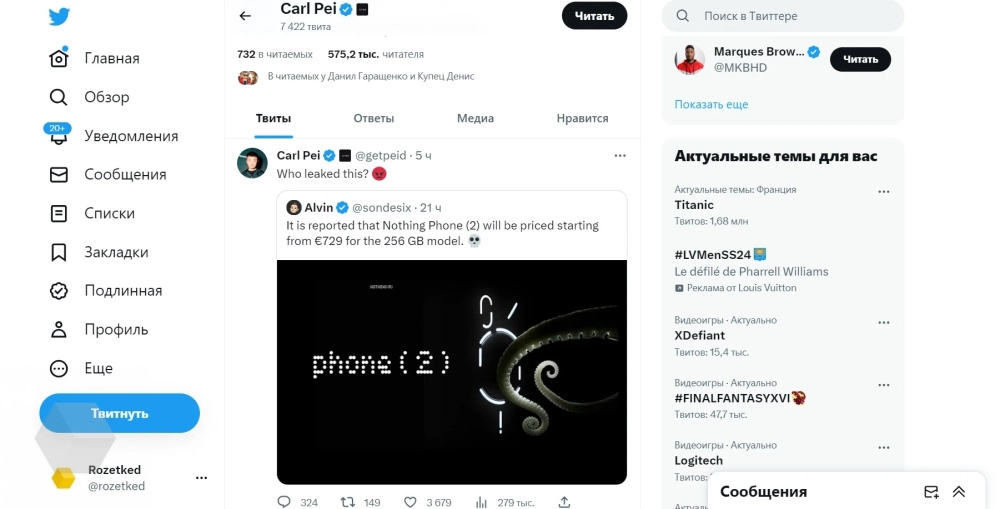Open the Phone (2) tweet image
The height and width of the screenshot is (509, 1000).
[x=452, y=372]
